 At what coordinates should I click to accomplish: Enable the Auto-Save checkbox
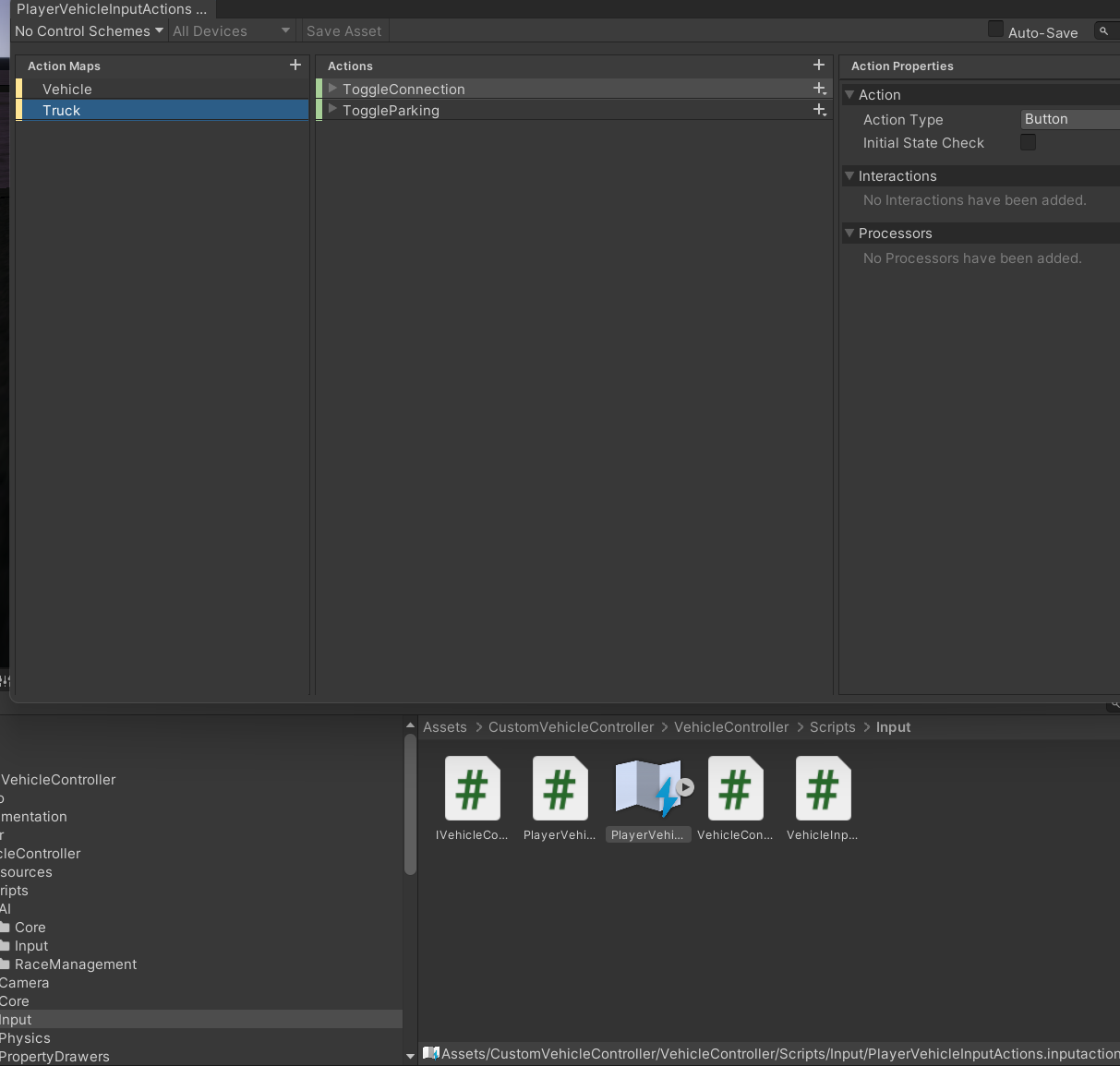[995, 30]
